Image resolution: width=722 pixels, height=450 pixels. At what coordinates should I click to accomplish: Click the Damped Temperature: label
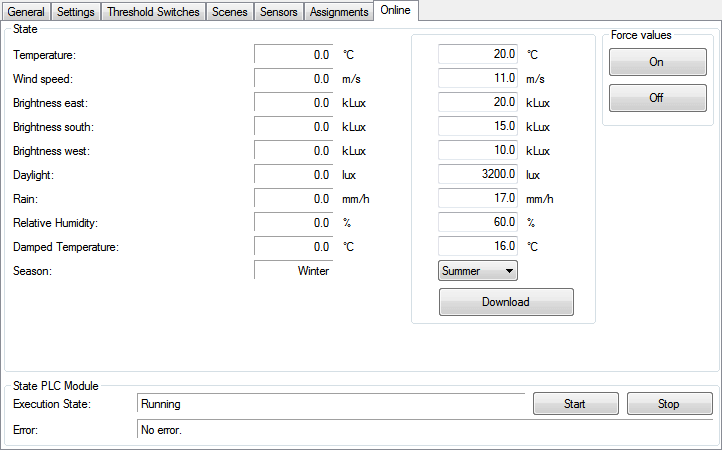click(66, 247)
